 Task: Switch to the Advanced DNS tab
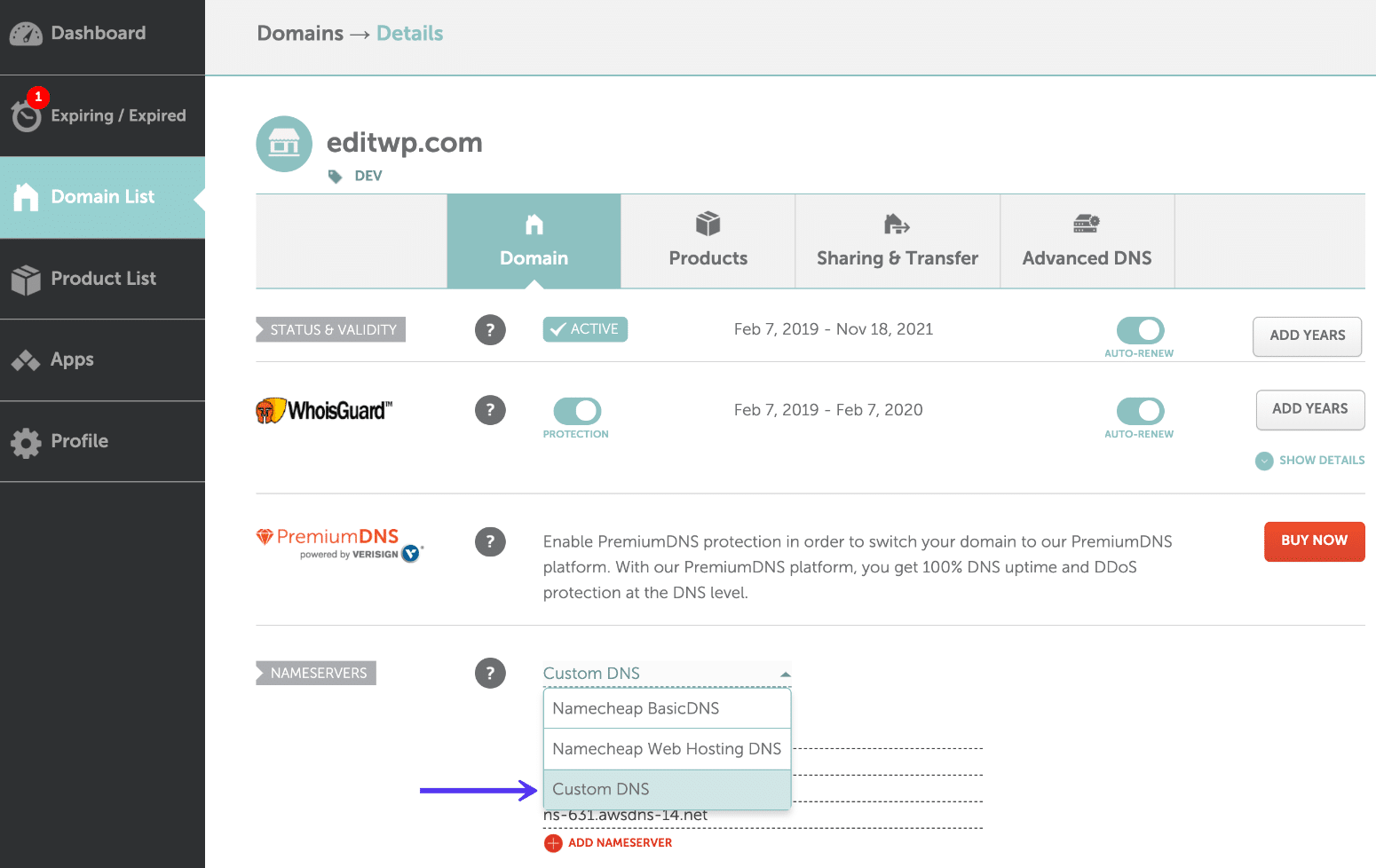[1087, 241]
